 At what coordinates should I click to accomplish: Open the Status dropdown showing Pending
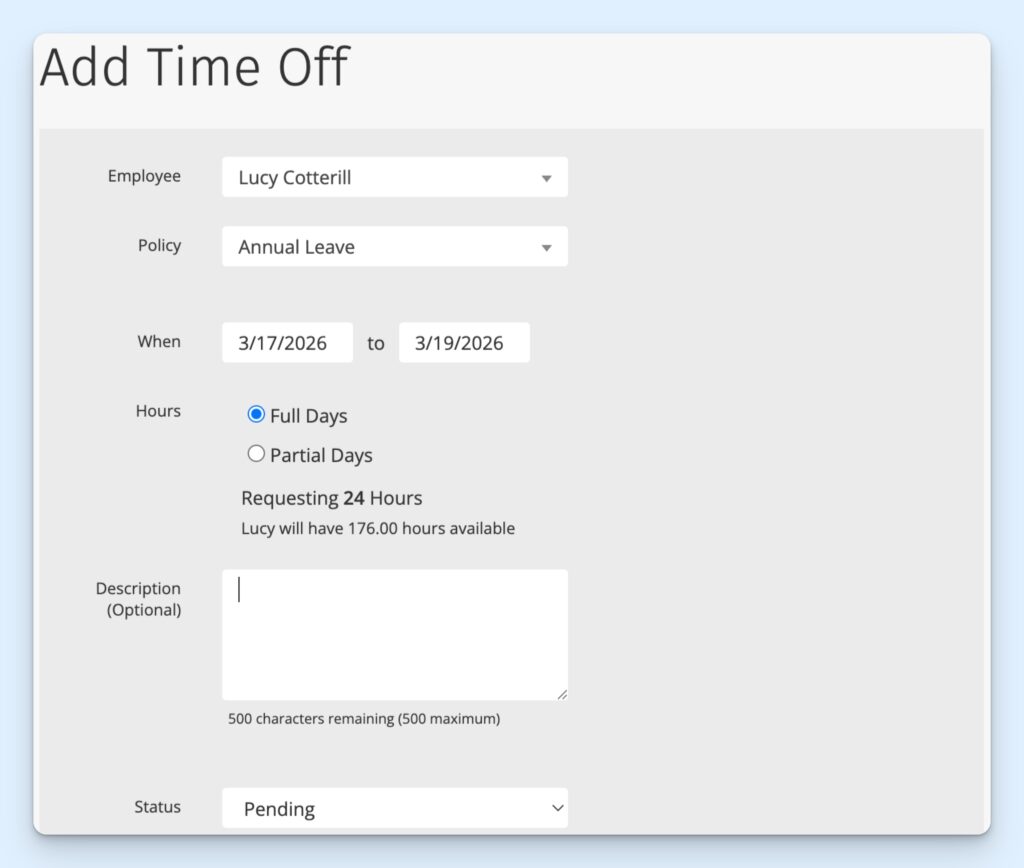(394, 808)
